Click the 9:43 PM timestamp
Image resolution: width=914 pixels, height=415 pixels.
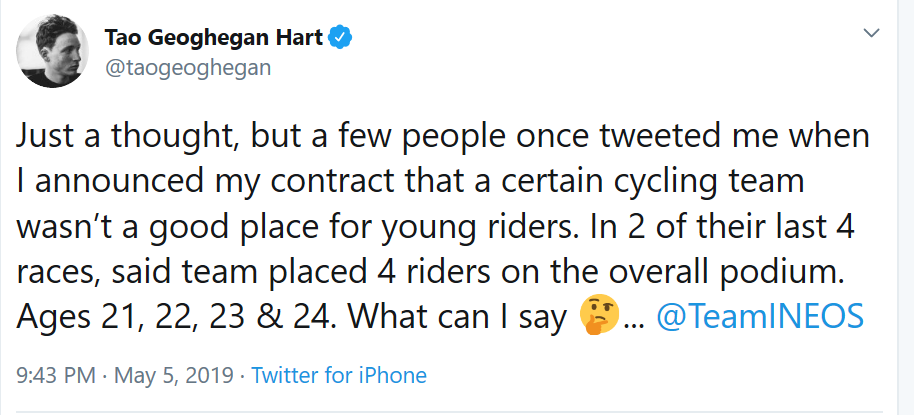[x=56, y=376]
